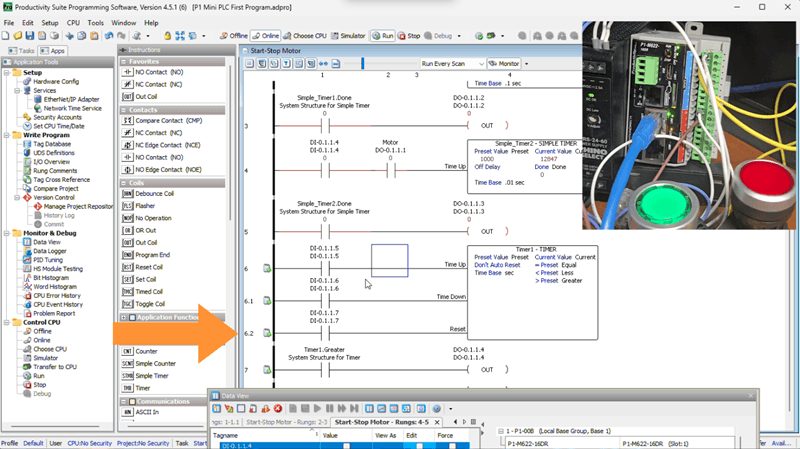
Task: Select the Compare Contact (CMP) instruction
Action: click(x=162, y=120)
